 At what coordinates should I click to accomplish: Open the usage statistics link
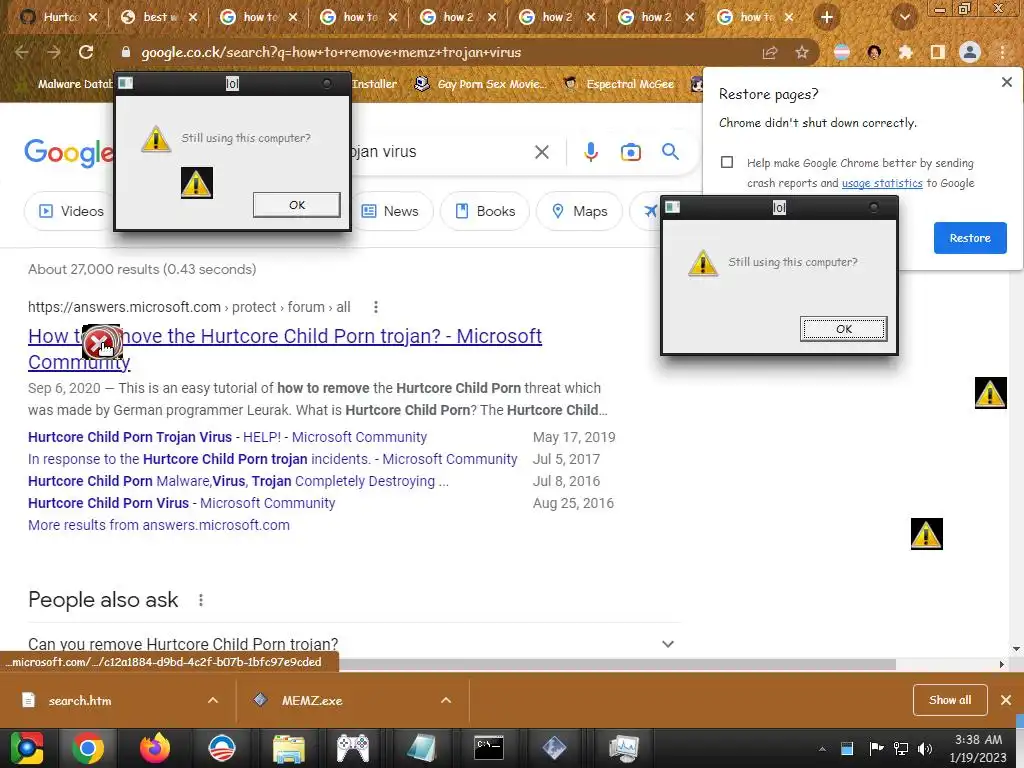(x=882, y=183)
